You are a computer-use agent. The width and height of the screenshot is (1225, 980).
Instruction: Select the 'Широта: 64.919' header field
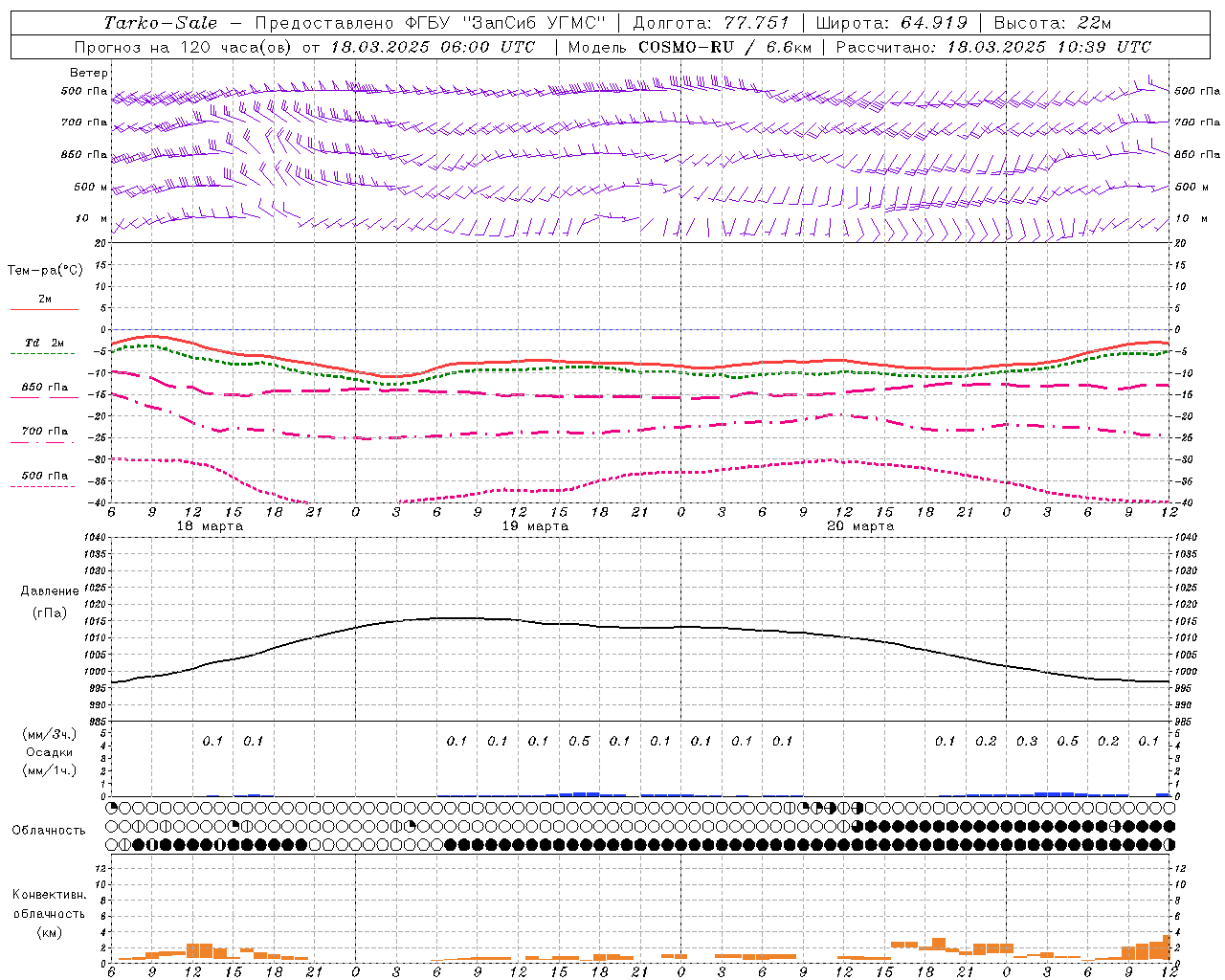891,23
